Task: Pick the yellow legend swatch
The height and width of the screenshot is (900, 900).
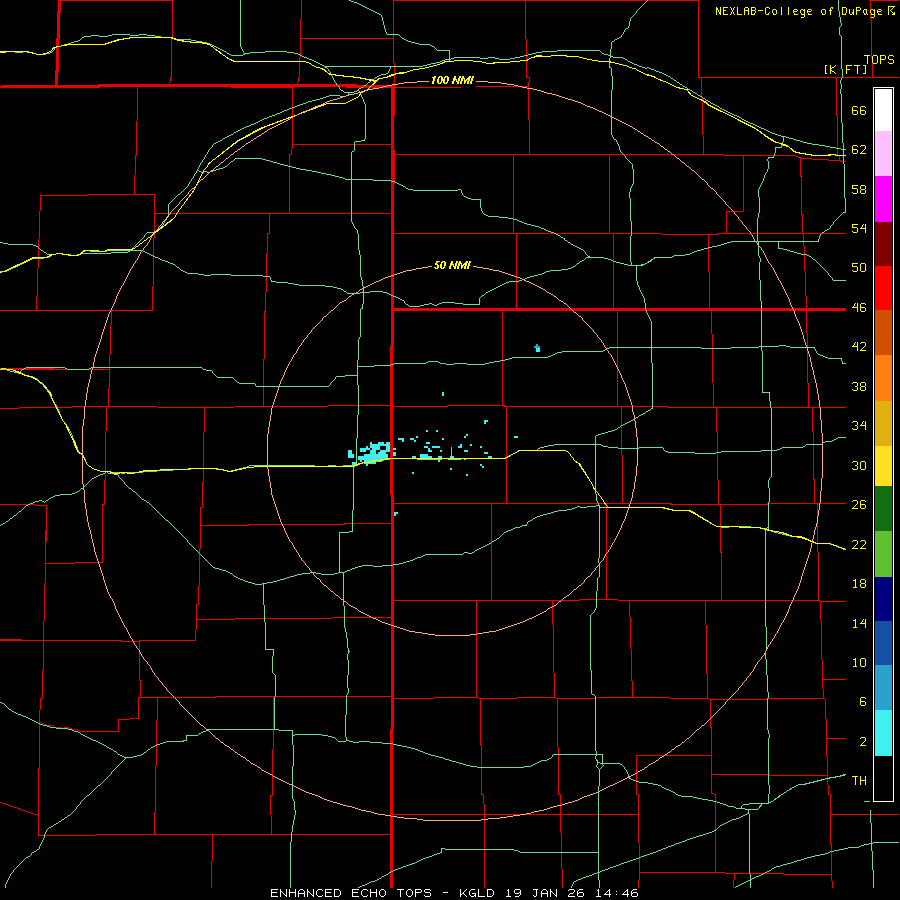Action: (883, 466)
